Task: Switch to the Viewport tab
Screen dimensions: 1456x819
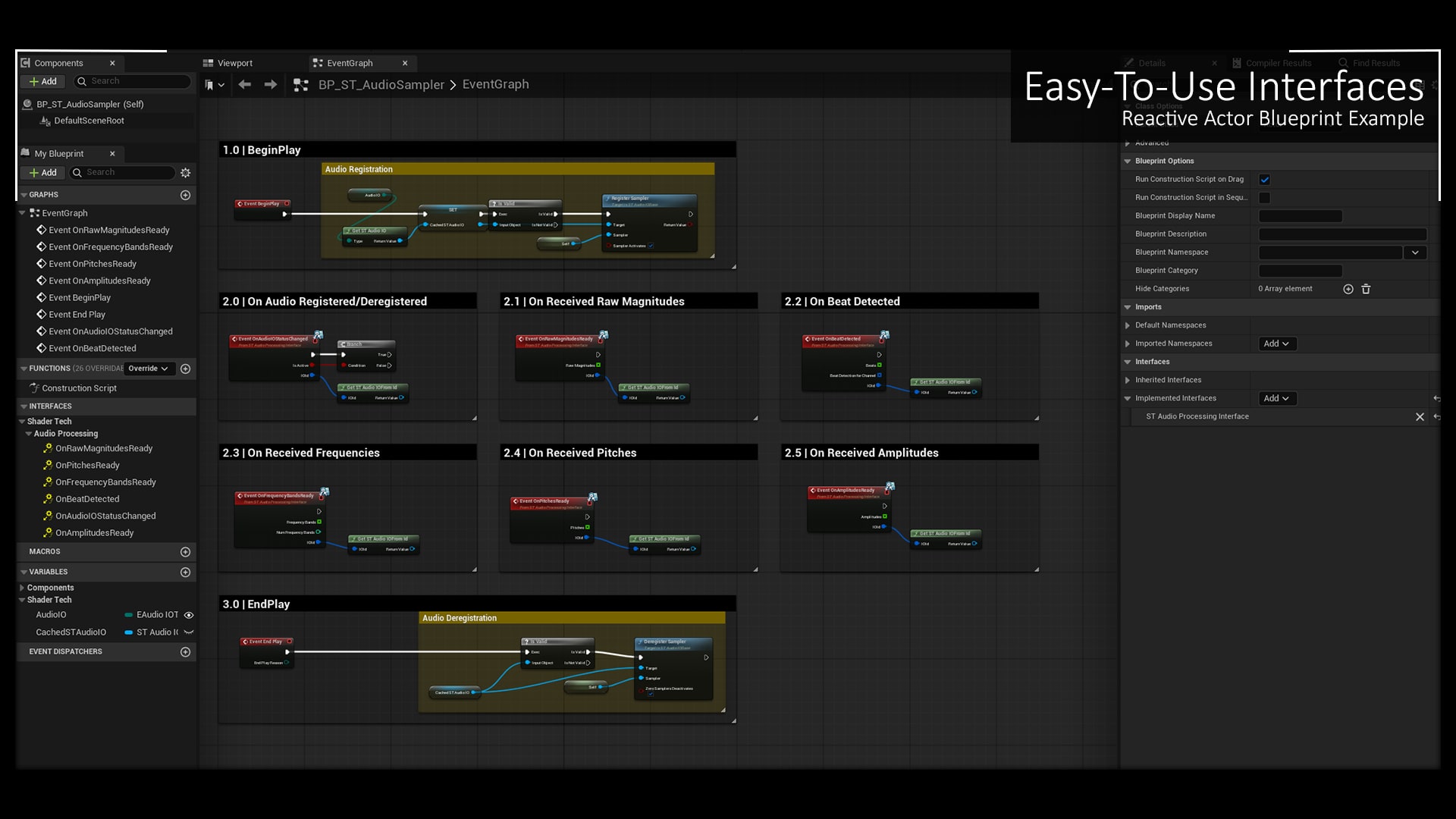Action: pyautogui.click(x=234, y=63)
